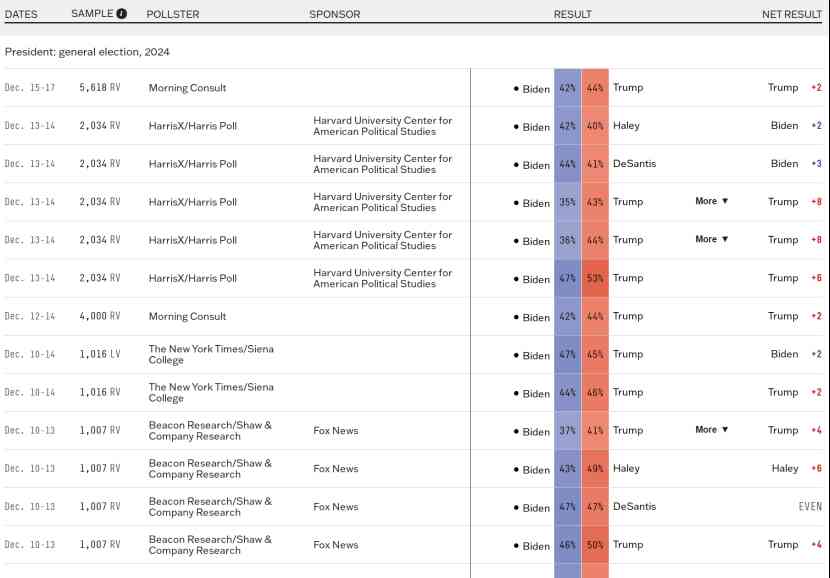Open New York Times/Siena College in the 1,016 RV row

pyautogui.click(x=211, y=393)
